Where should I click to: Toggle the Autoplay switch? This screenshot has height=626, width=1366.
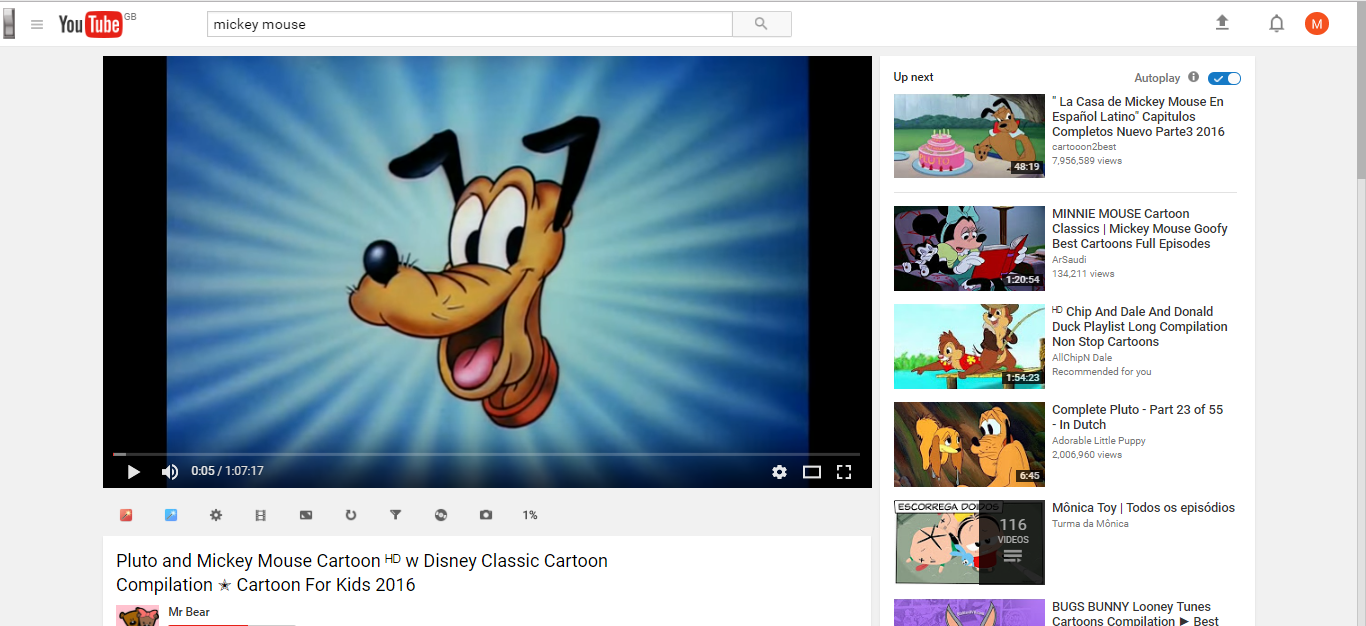[1224, 78]
